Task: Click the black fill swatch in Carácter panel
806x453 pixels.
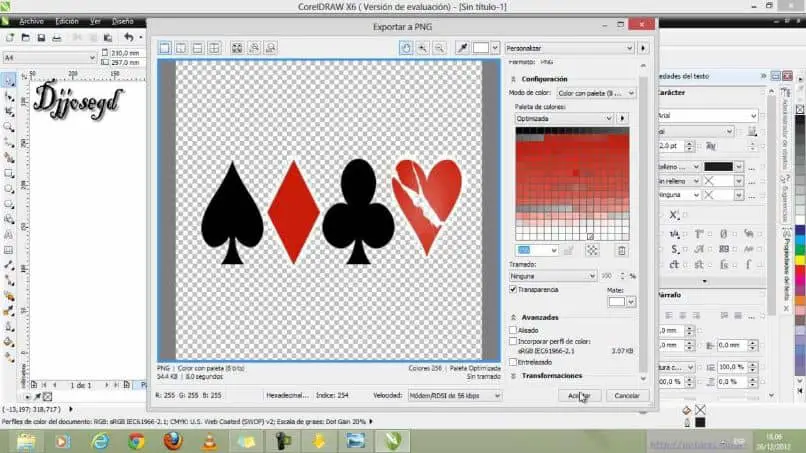Action: (718, 167)
